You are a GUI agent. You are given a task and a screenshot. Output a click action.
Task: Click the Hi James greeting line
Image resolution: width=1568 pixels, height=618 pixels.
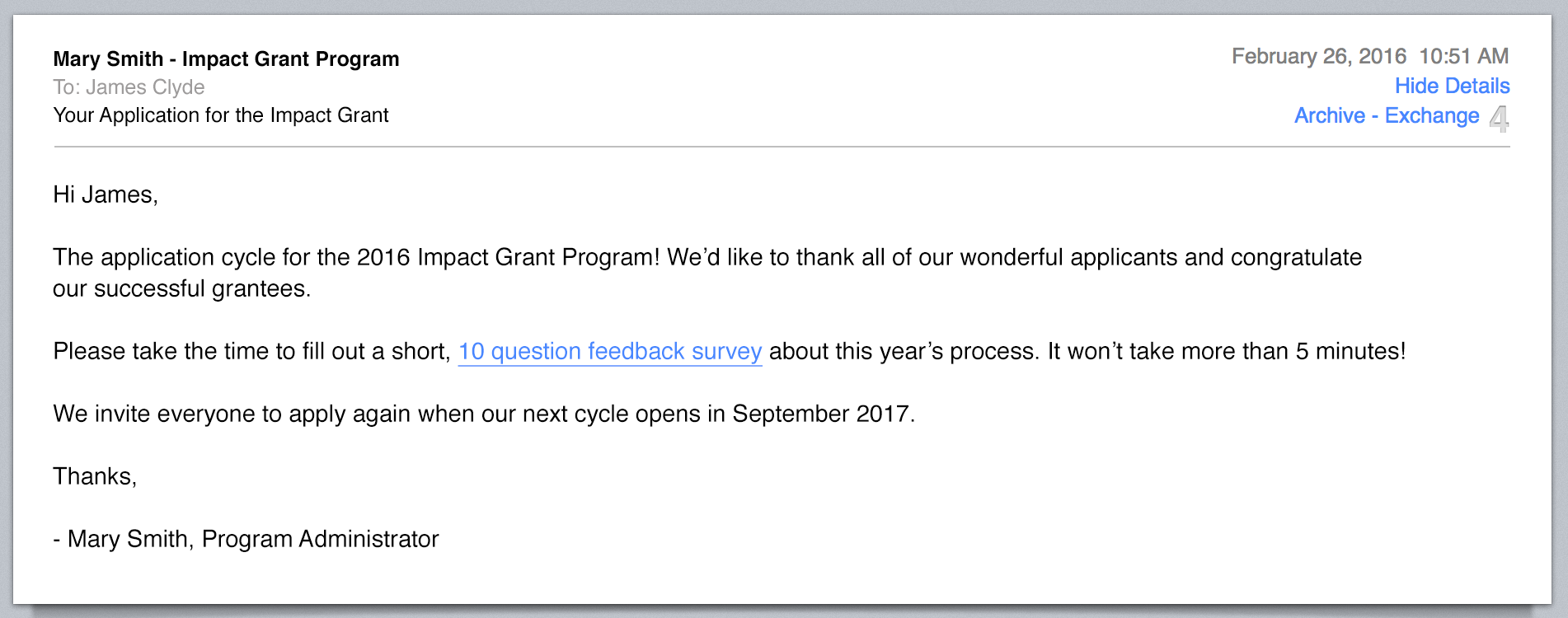click(x=105, y=194)
